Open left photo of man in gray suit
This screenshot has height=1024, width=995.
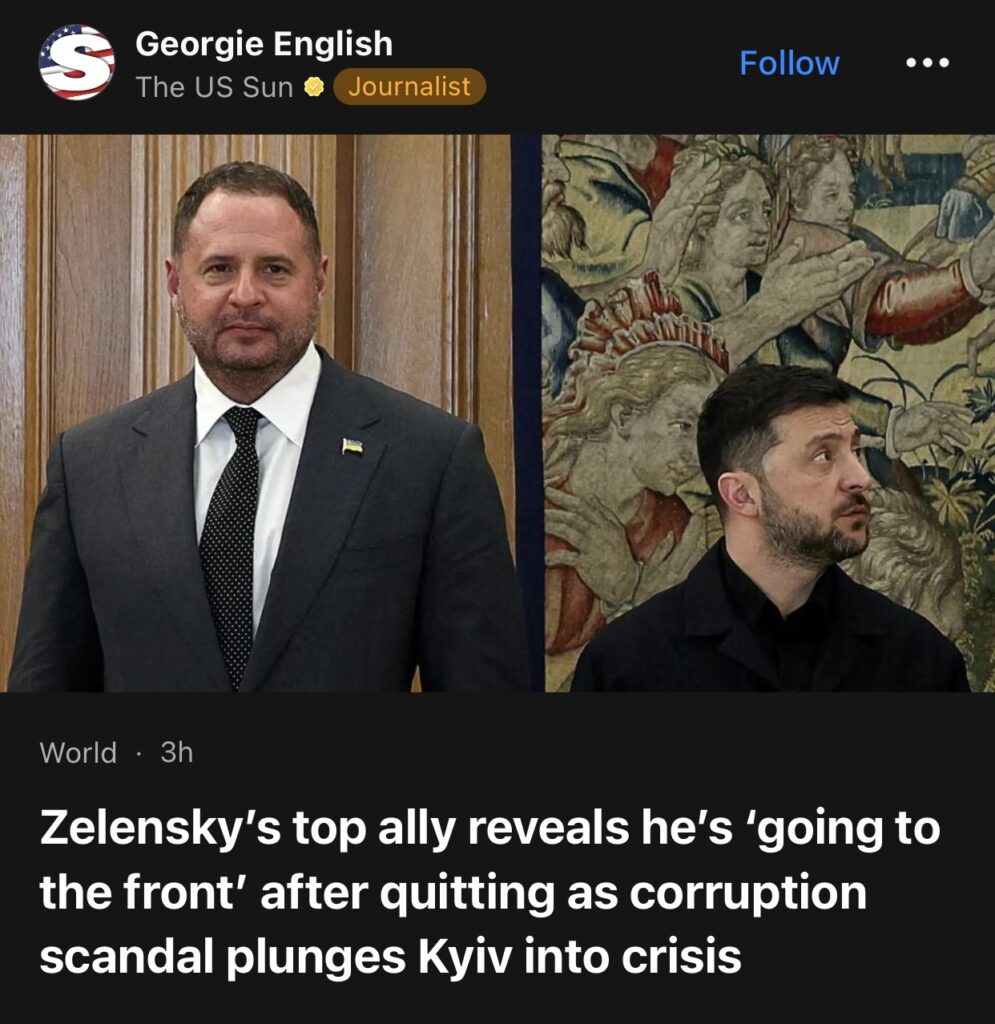[264, 413]
